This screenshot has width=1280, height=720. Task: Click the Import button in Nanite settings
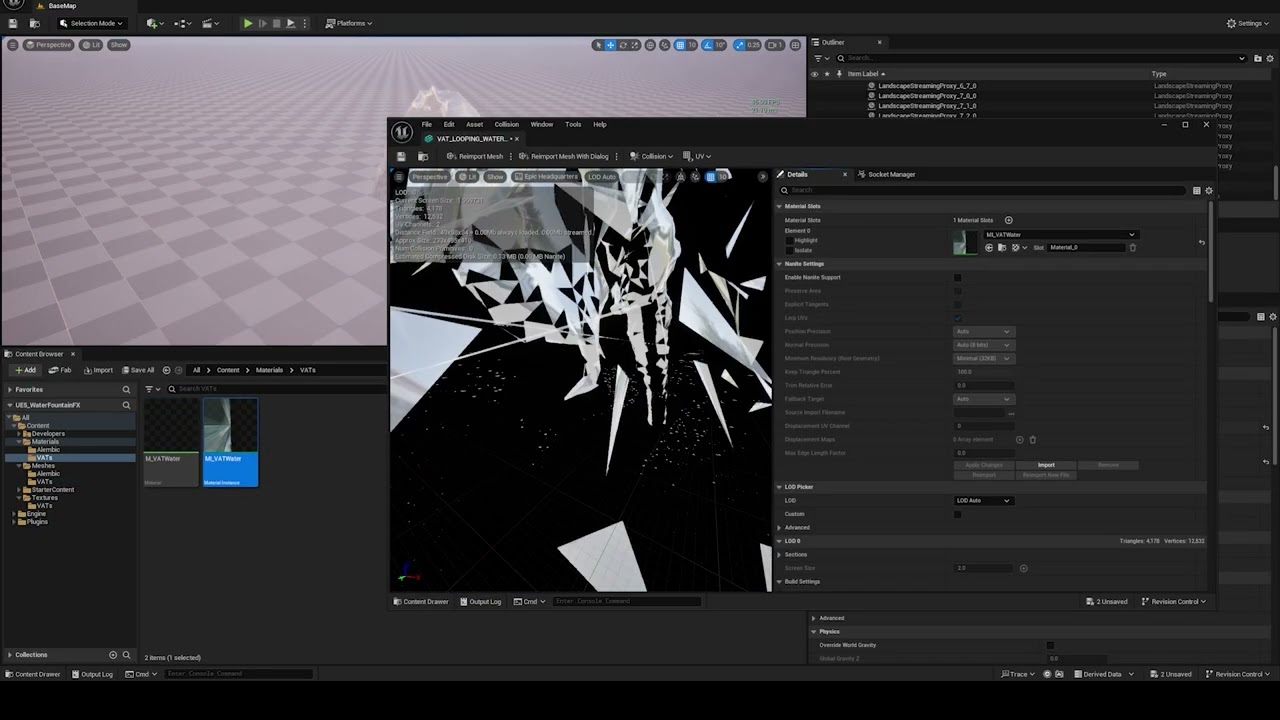coord(1046,465)
